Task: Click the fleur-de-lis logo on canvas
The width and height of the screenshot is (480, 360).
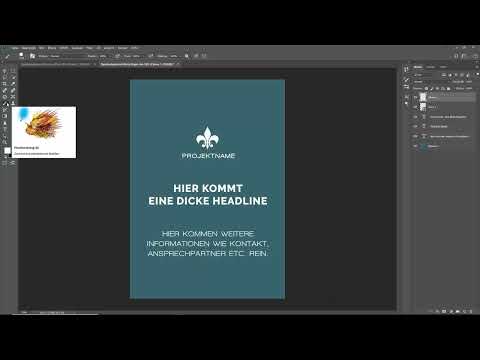Action: (208, 138)
